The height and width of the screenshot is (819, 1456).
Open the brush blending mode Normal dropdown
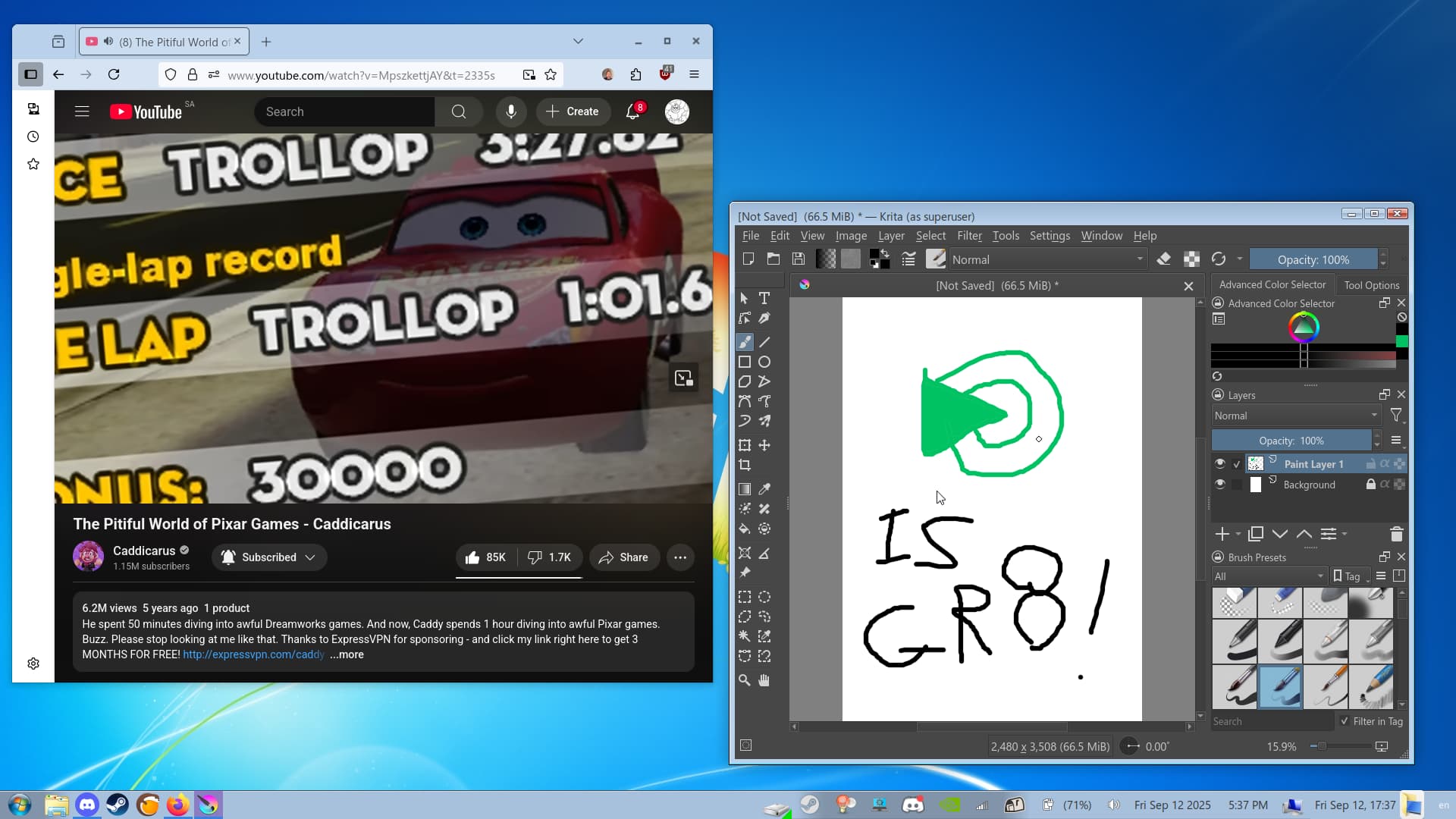coord(1046,259)
